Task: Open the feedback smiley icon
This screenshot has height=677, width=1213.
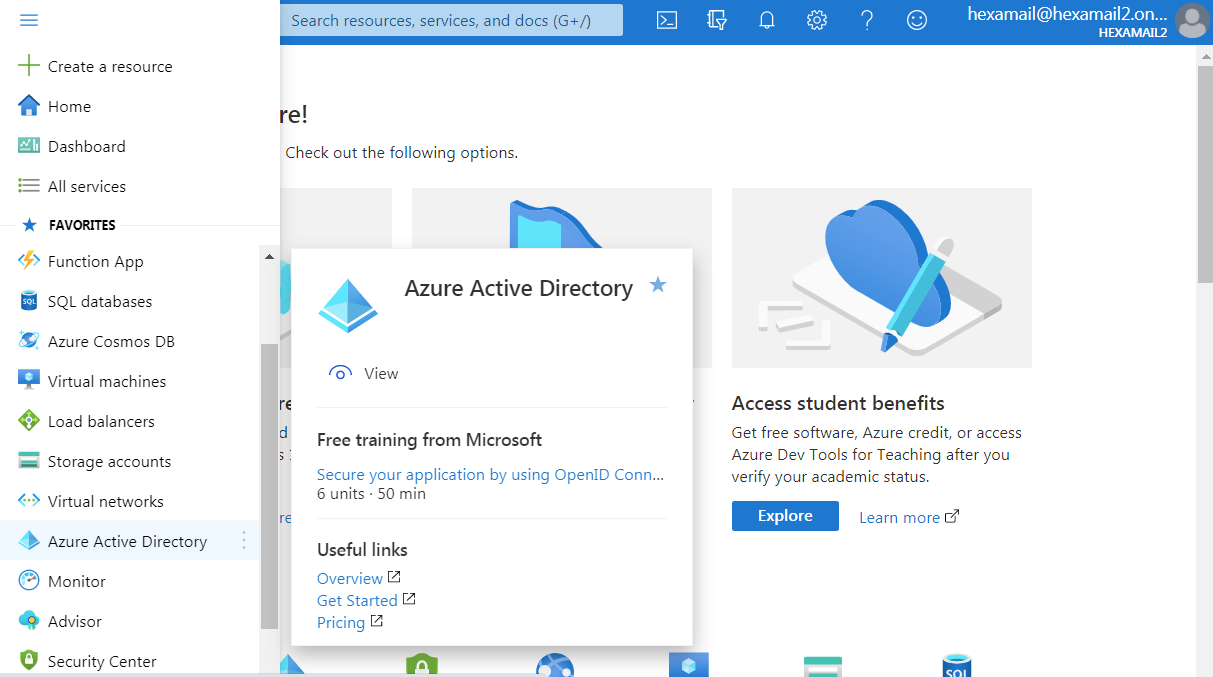Action: point(917,20)
